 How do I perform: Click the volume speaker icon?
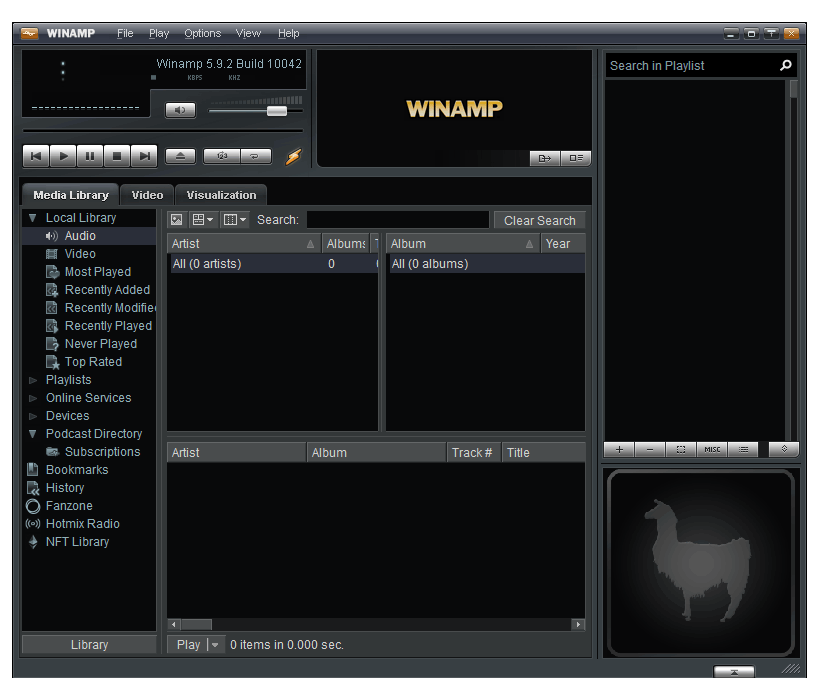tap(180, 110)
